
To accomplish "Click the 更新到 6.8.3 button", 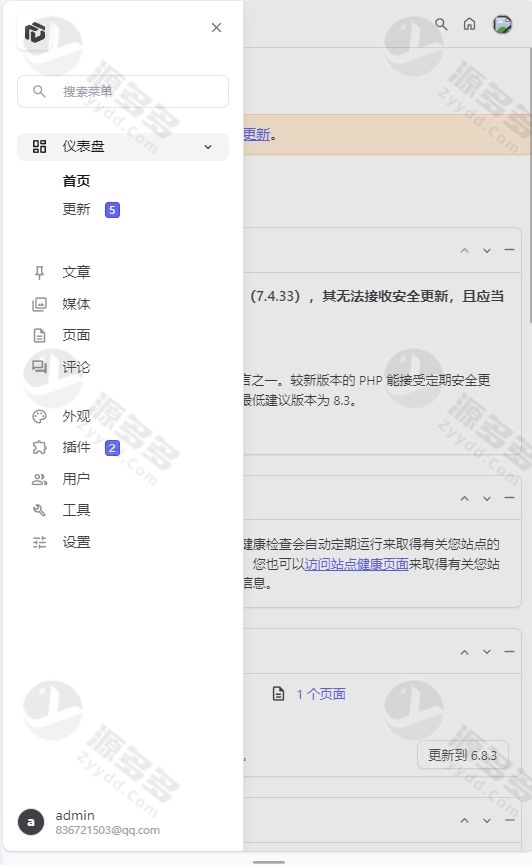I will [x=462, y=755].
